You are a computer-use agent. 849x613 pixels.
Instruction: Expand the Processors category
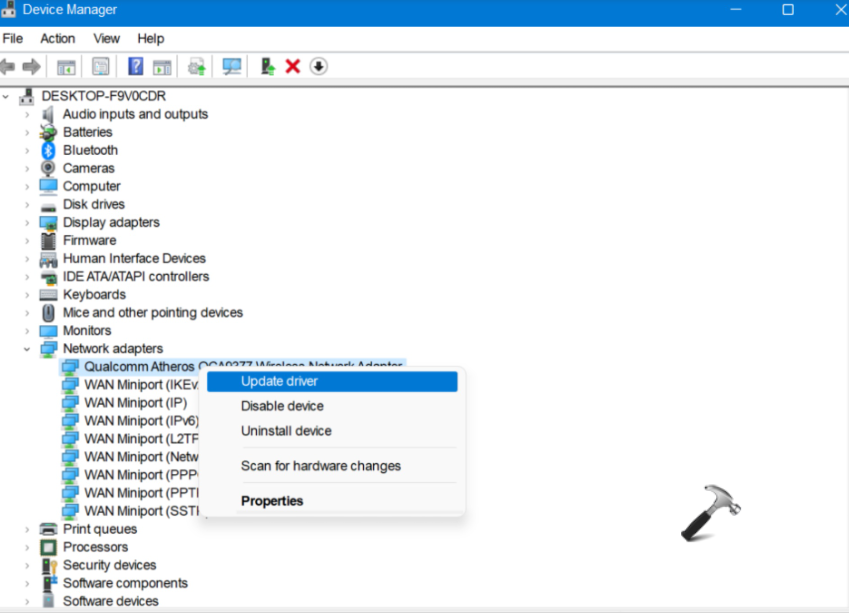point(27,547)
